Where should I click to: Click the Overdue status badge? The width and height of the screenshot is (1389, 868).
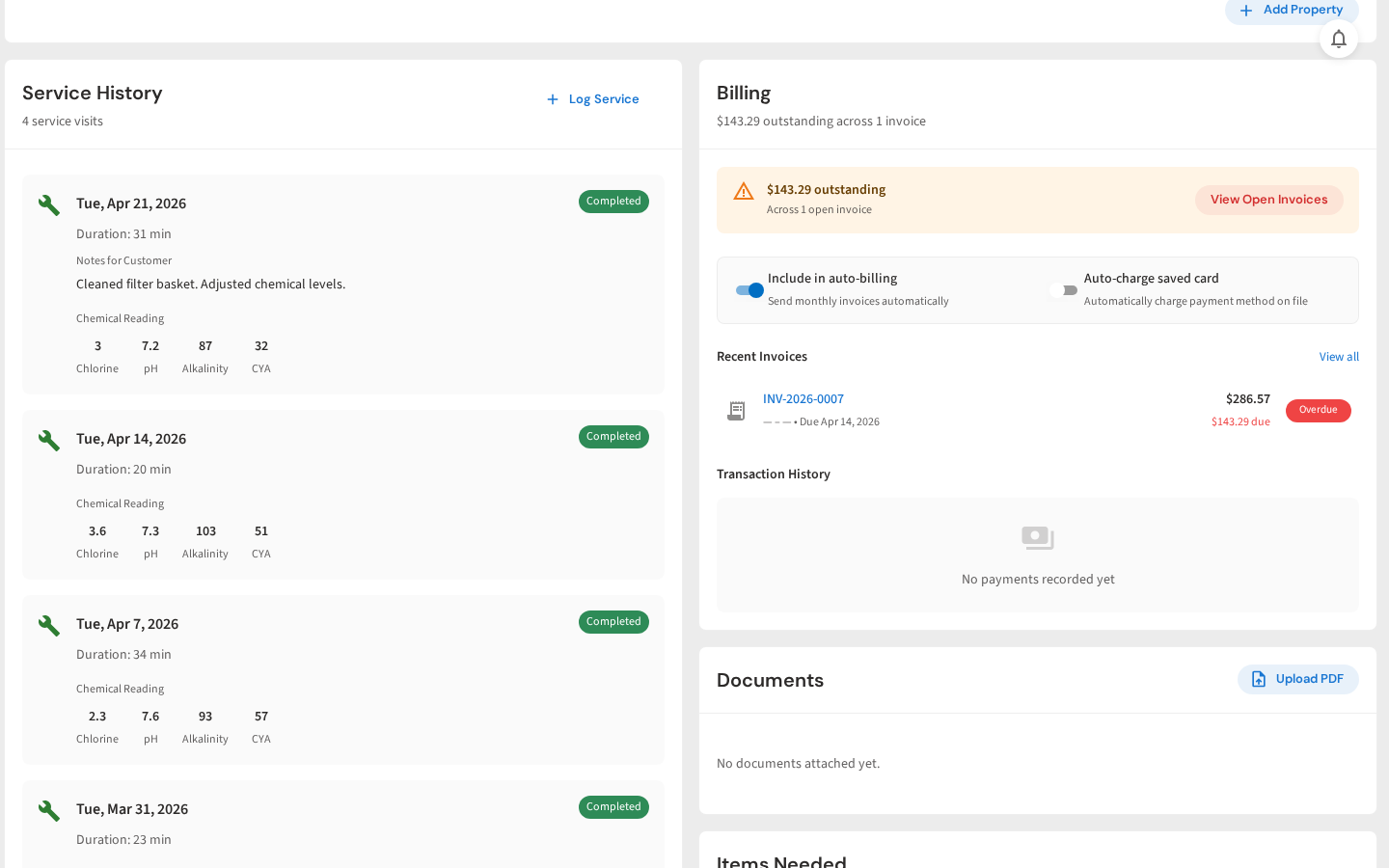[x=1319, y=411]
